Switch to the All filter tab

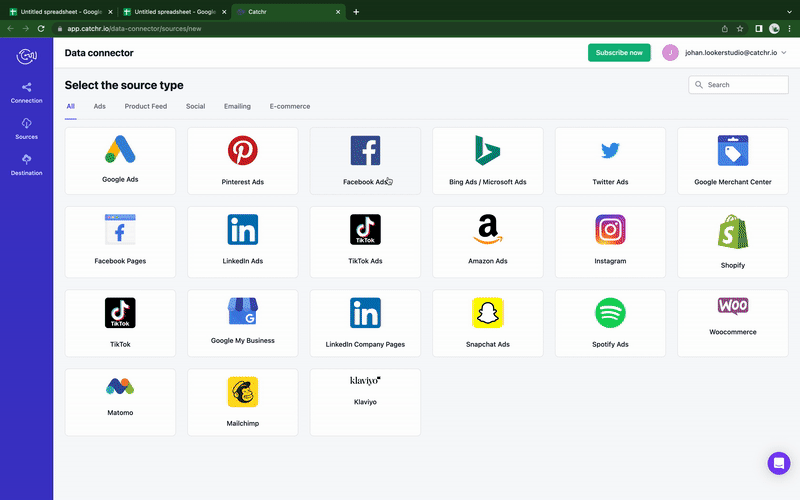click(x=70, y=106)
